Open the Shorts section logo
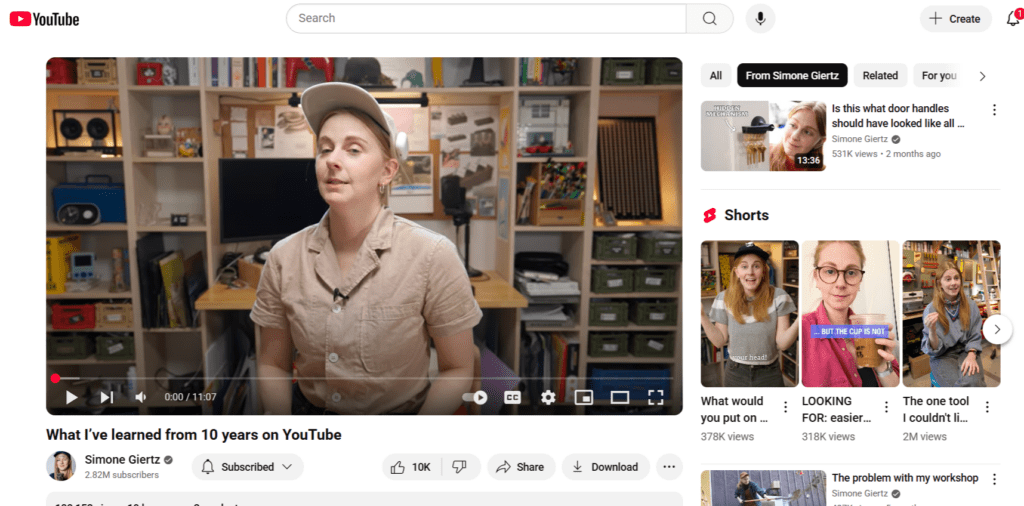Screen dimensions: 1024x506 pyautogui.click(x=709, y=215)
